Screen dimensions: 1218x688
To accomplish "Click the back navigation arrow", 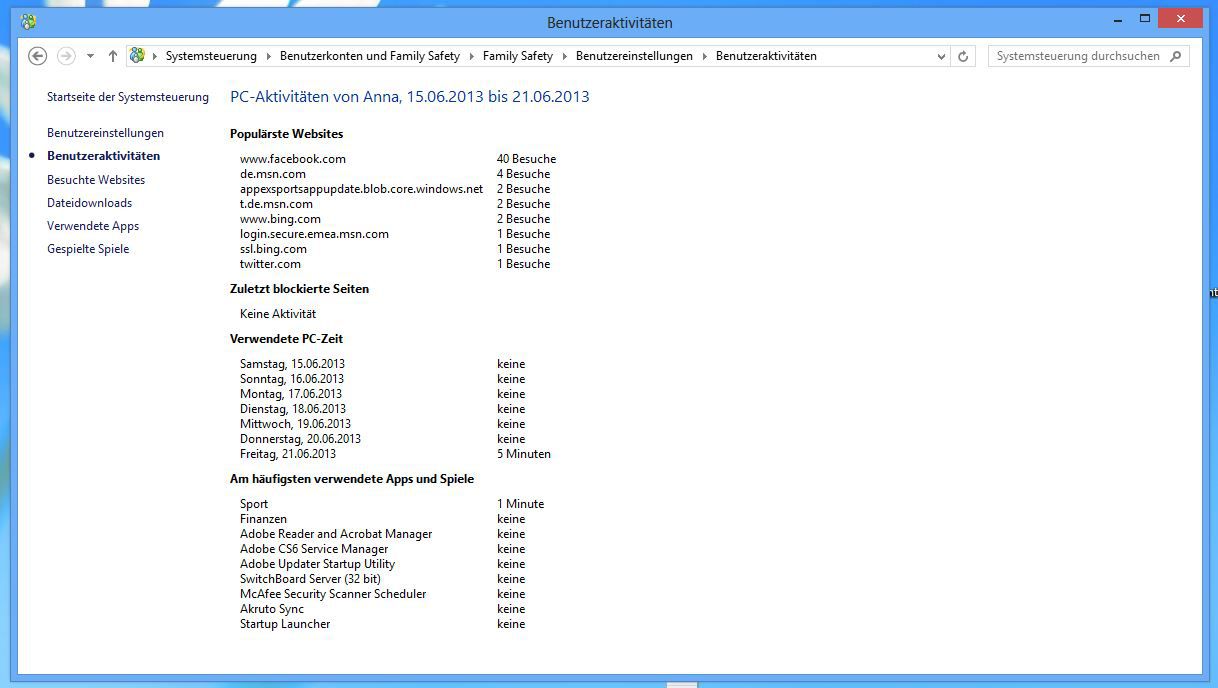I will 38,56.
